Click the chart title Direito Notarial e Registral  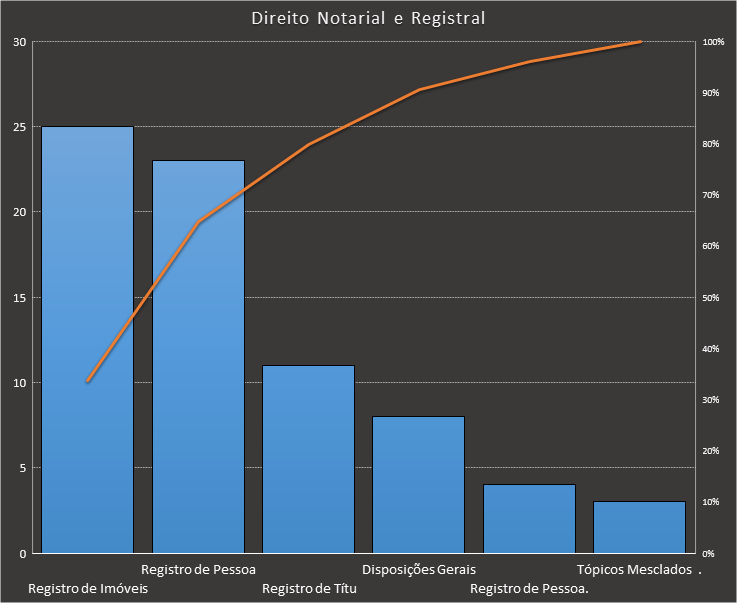coord(368,18)
